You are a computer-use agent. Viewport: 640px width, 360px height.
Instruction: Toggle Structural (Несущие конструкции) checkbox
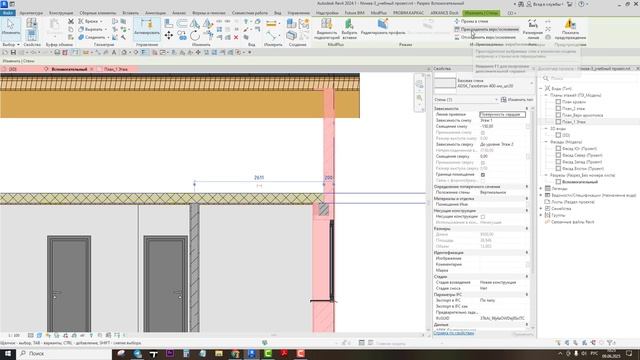click(x=483, y=217)
